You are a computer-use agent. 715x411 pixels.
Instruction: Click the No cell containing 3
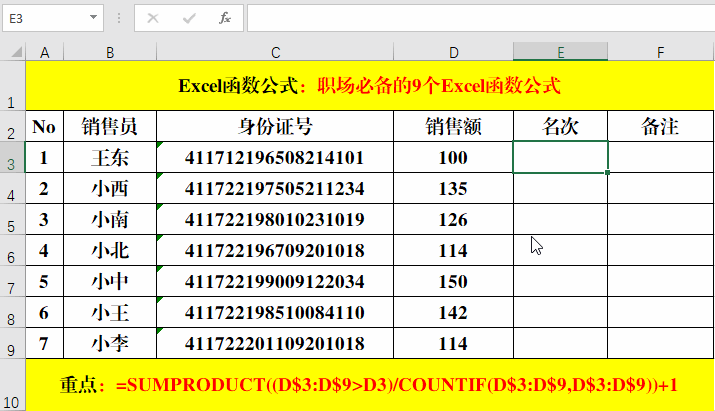tap(45, 219)
